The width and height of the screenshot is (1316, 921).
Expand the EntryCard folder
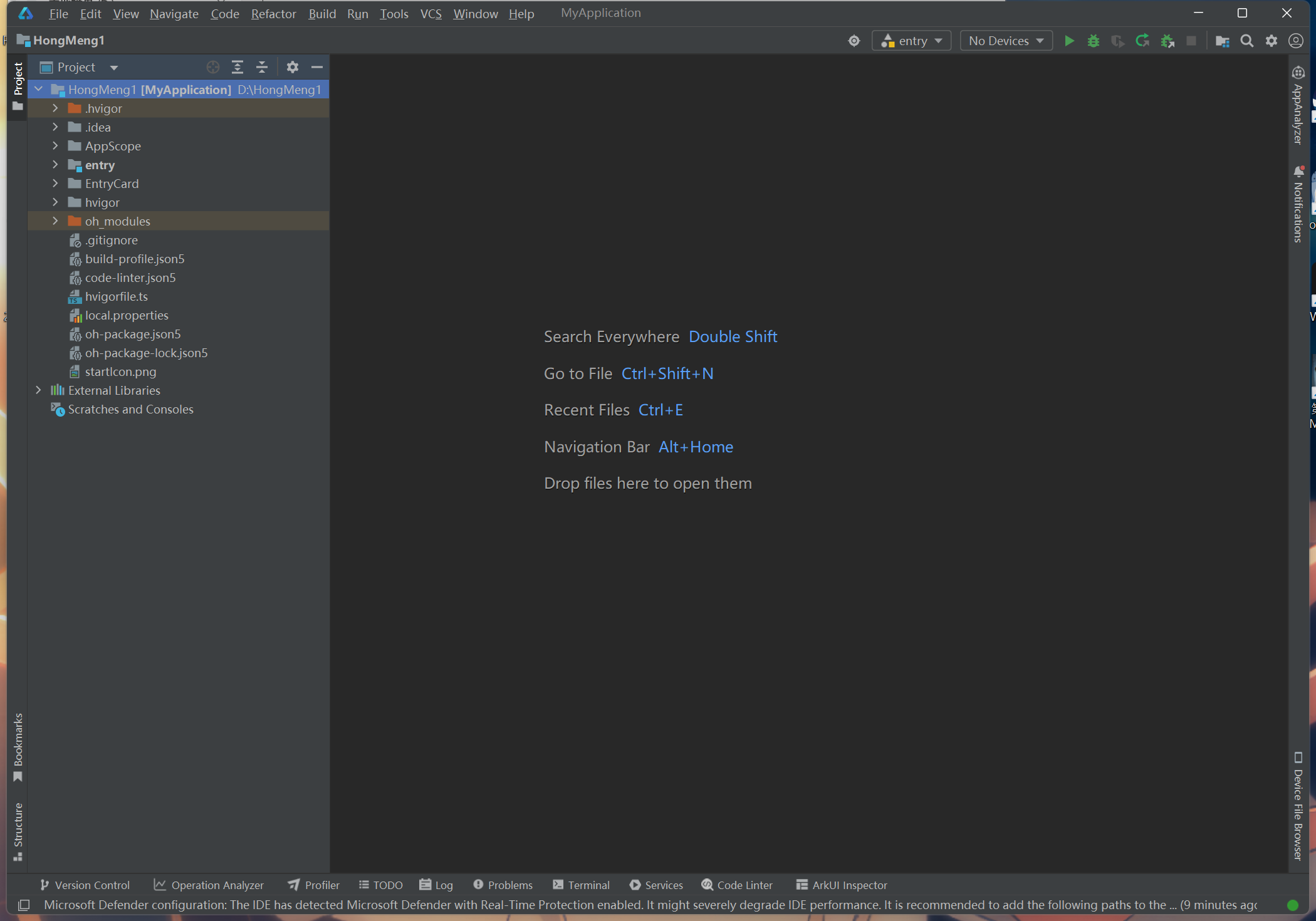(55, 184)
